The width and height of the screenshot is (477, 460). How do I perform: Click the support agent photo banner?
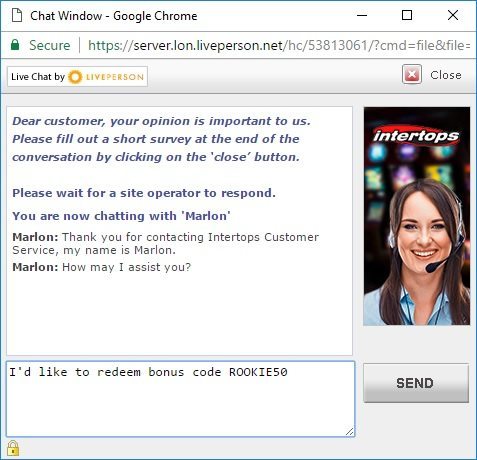click(x=416, y=216)
